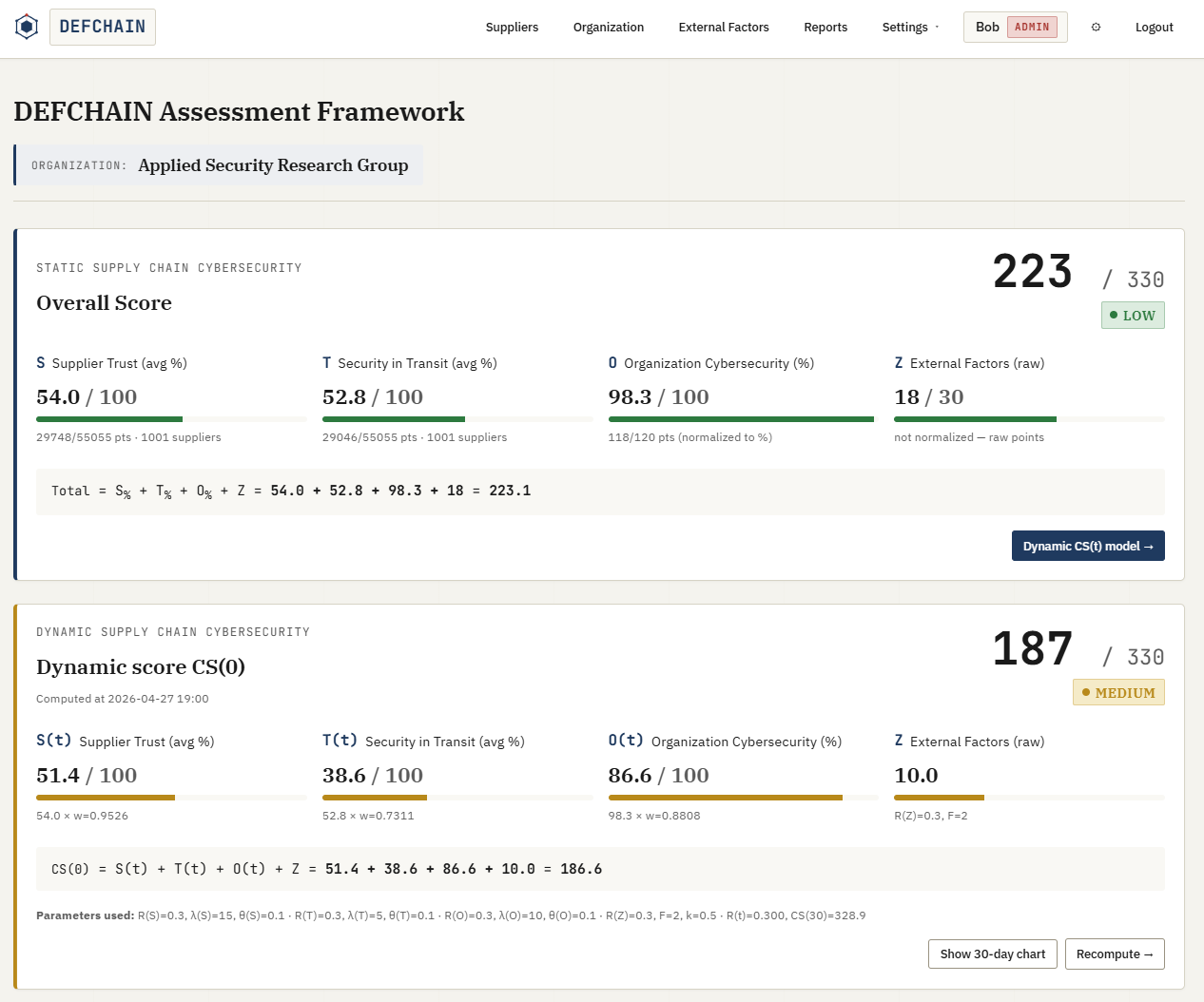This screenshot has height=1002, width=1204.
Task: Click the MEDIUM risk badge
Action: point(1118,693)
